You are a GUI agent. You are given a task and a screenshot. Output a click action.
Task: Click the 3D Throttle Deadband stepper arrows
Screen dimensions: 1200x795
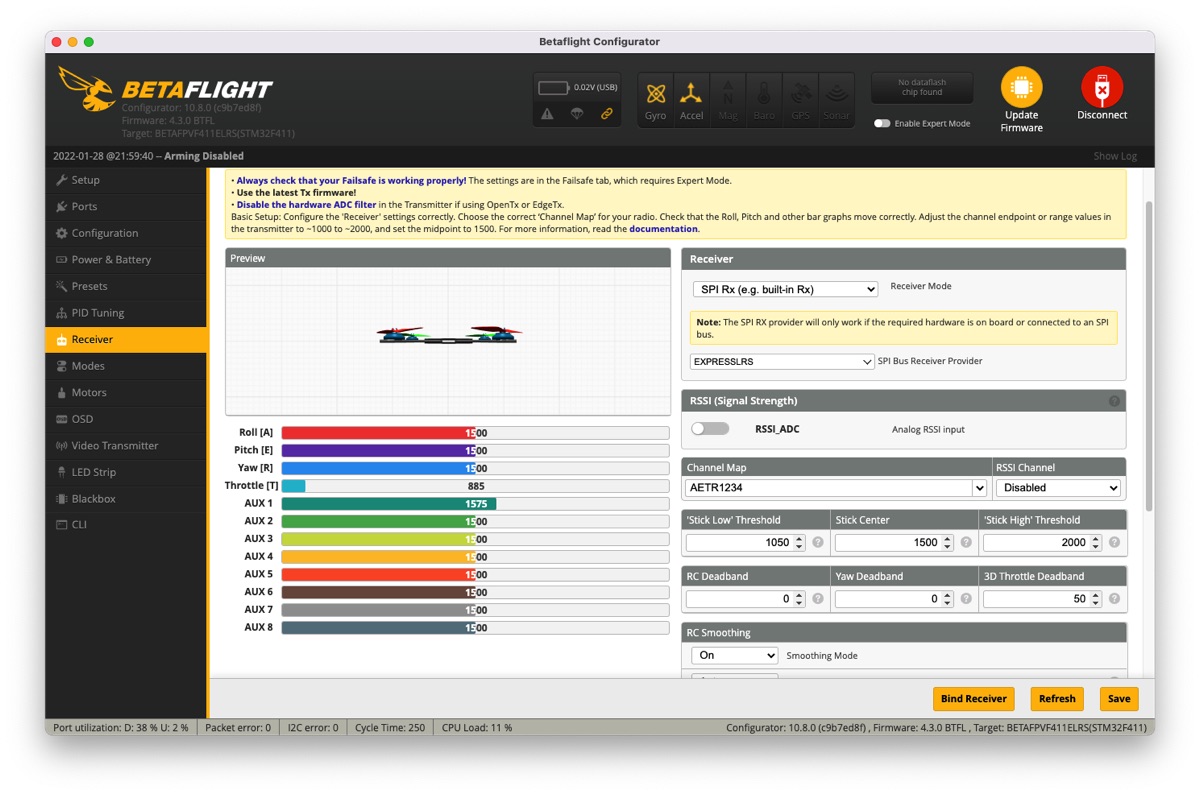[1096, 599]
